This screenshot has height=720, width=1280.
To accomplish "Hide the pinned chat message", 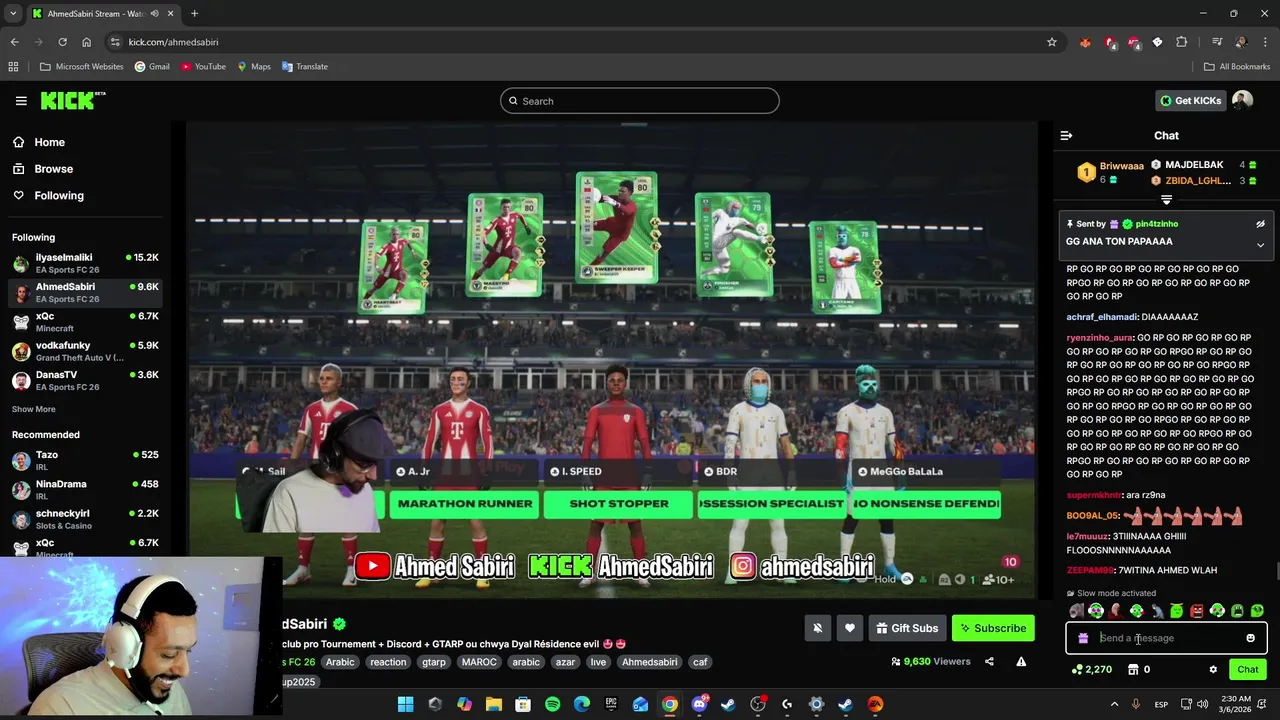I will coord(1260,224).
